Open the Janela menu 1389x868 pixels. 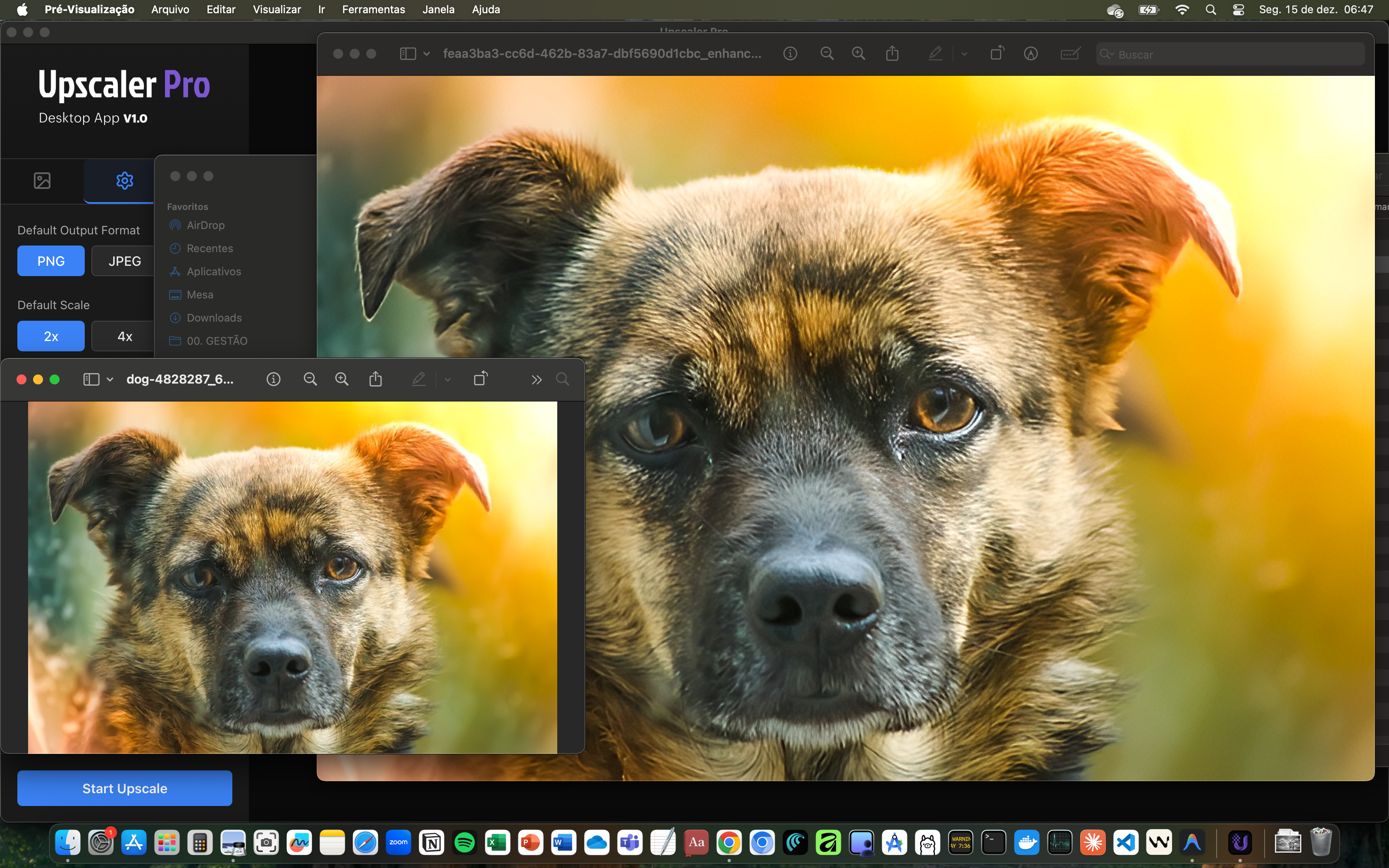tap(438, 9)
